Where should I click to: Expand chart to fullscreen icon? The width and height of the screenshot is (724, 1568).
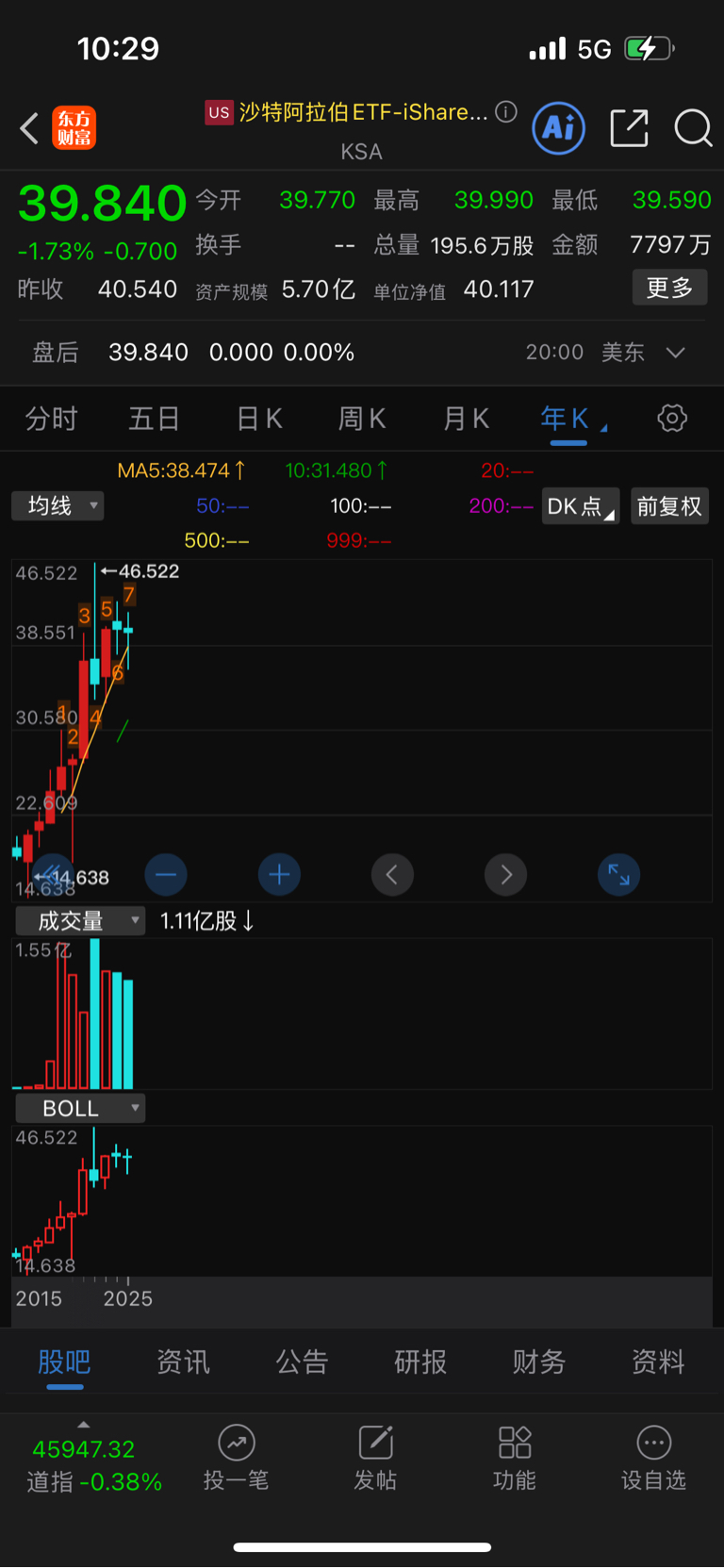pyautogui.click(x=619, y=875)
